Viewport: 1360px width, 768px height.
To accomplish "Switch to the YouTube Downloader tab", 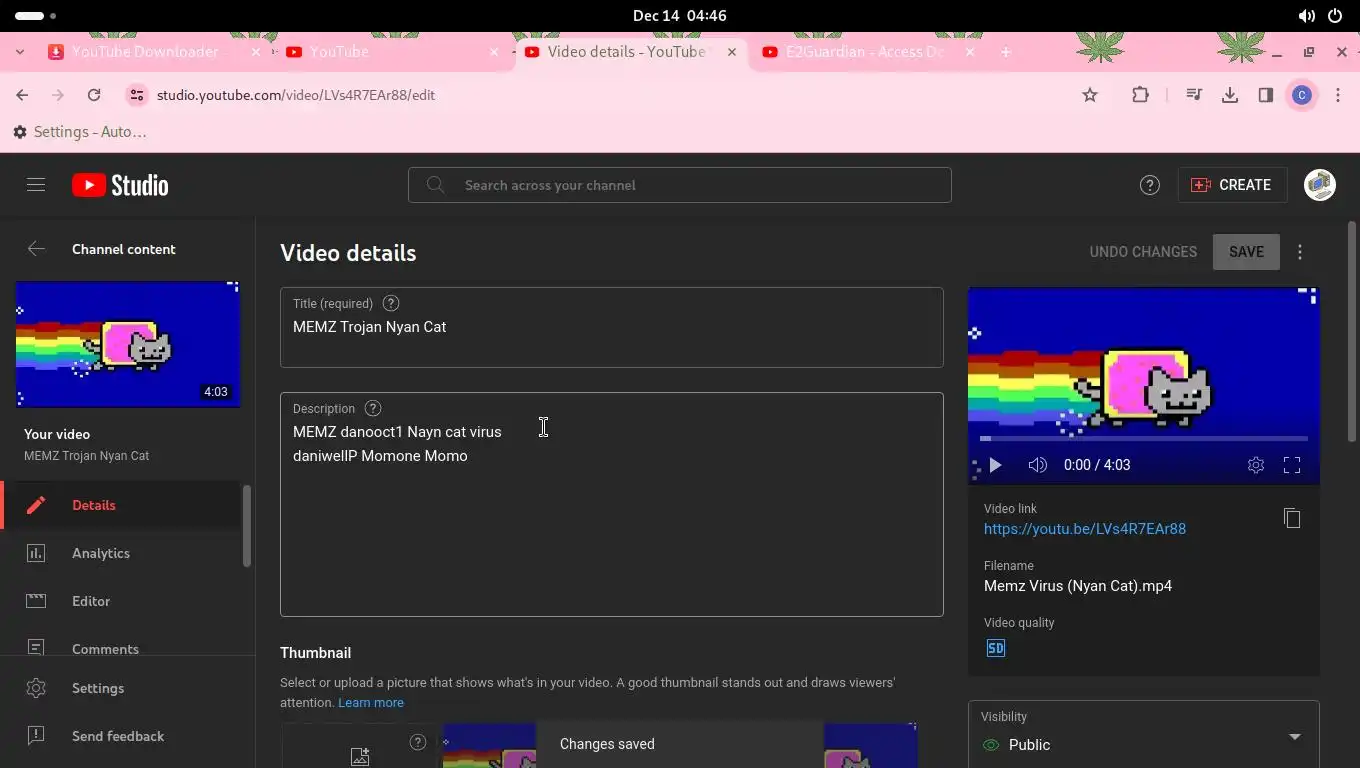I will 145,52.
